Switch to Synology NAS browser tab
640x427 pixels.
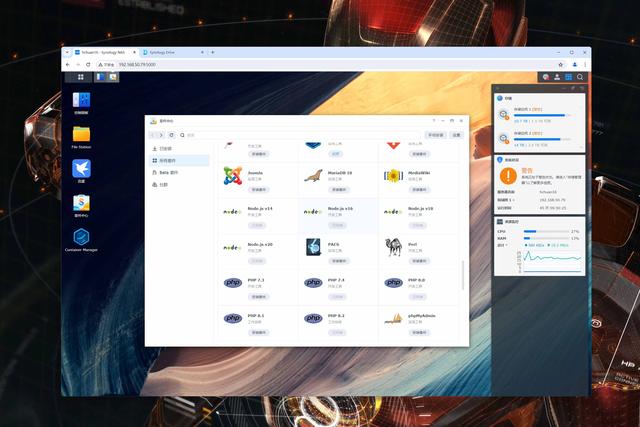105,52
